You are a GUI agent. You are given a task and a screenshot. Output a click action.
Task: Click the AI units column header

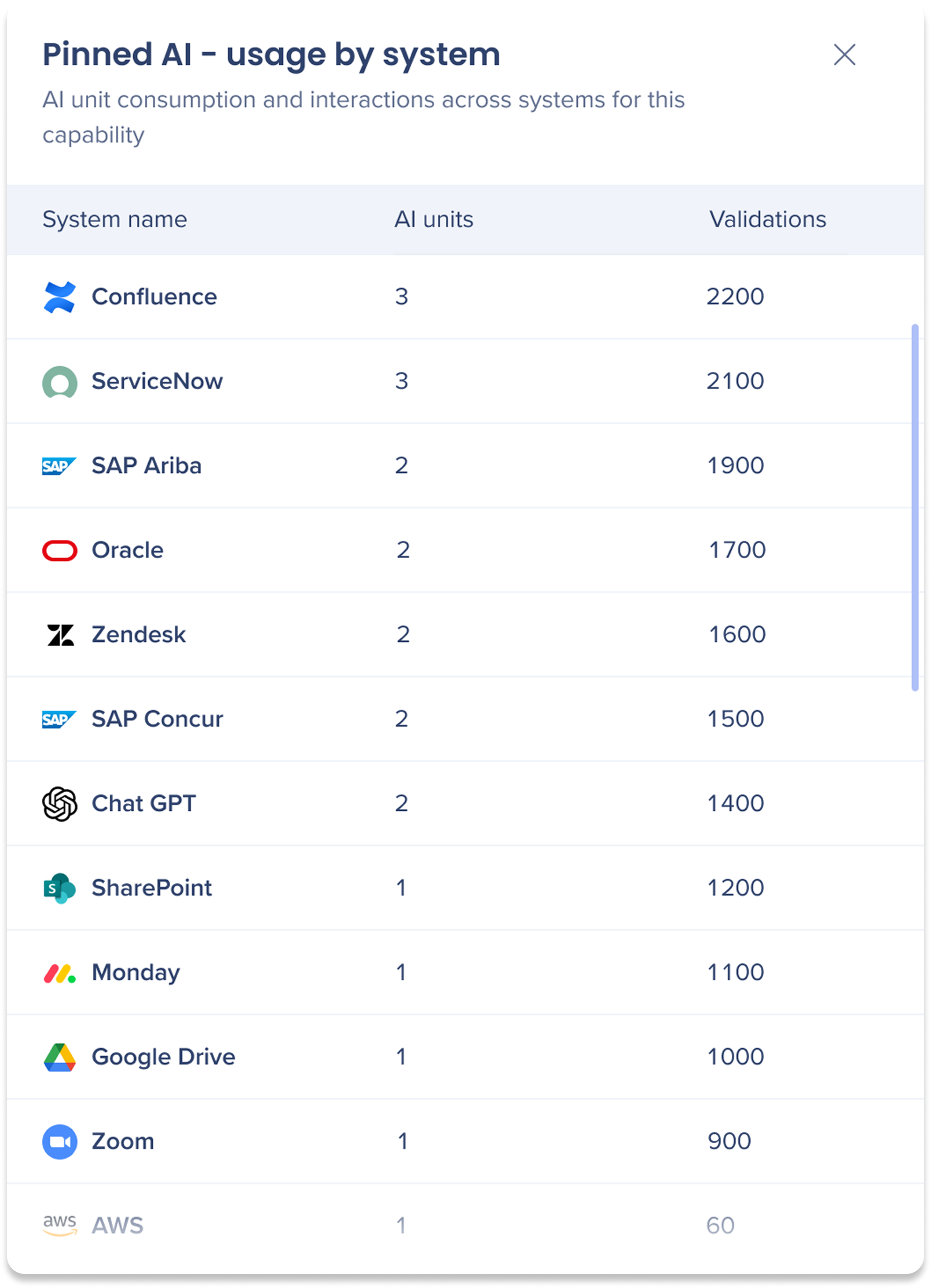(x=434, y=219)
